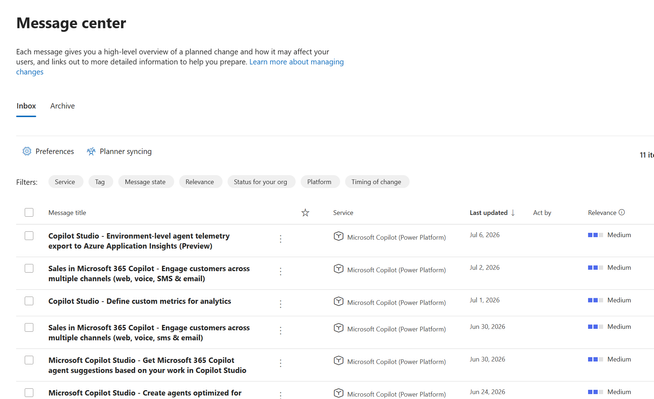Click relevance bars for Jul 6, 2026 row
Image resolution: width=654 pixels, height=399 pixels.
(x=595, y=235)
